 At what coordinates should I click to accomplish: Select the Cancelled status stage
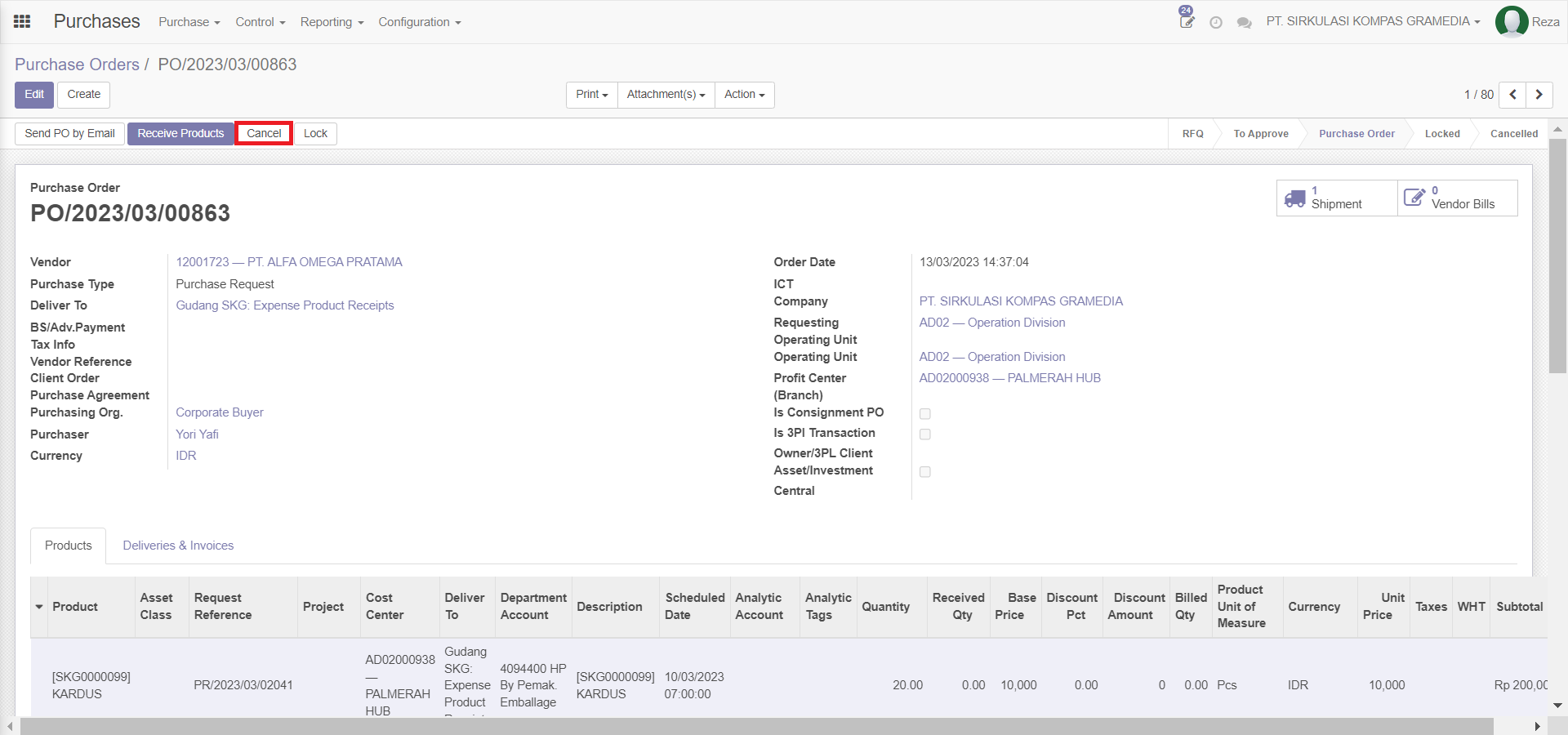[x=1514, y=134]
